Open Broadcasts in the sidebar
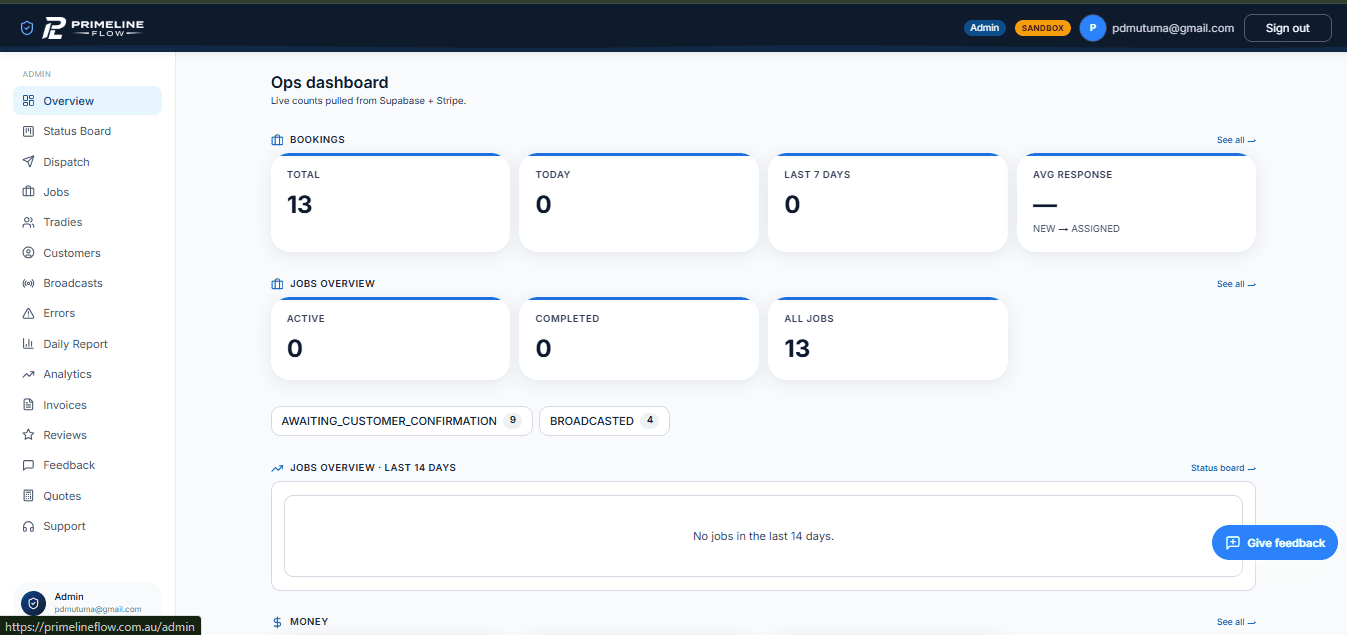Image resolution: width=1347 pixels, height=635 pixels. pyautogui.click(x=87, y=283)
